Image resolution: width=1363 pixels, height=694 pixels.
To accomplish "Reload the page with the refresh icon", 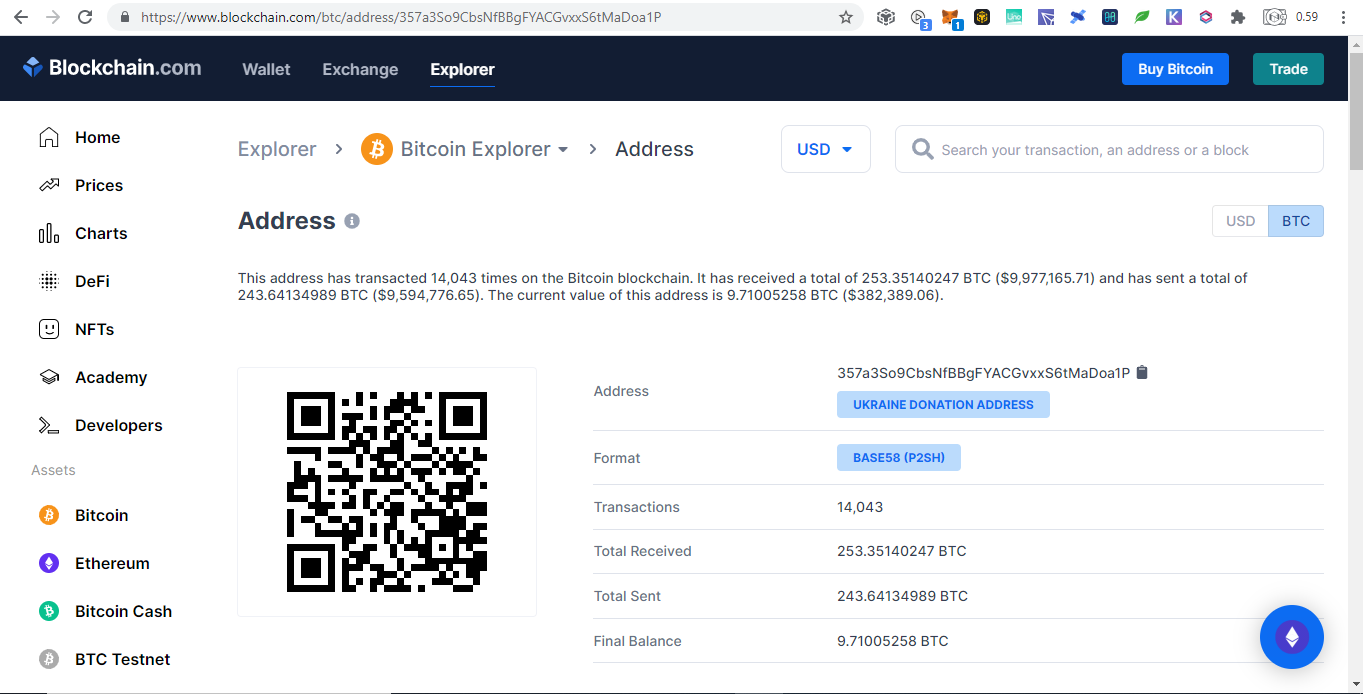I will 85,17.
